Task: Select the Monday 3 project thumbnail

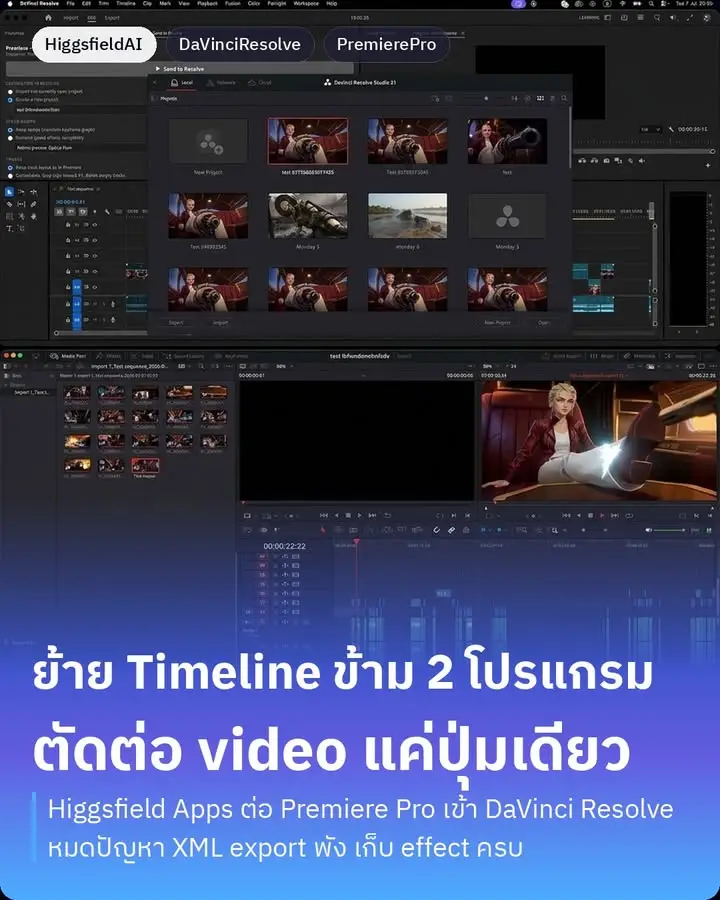Action: [x=507, y=215]
